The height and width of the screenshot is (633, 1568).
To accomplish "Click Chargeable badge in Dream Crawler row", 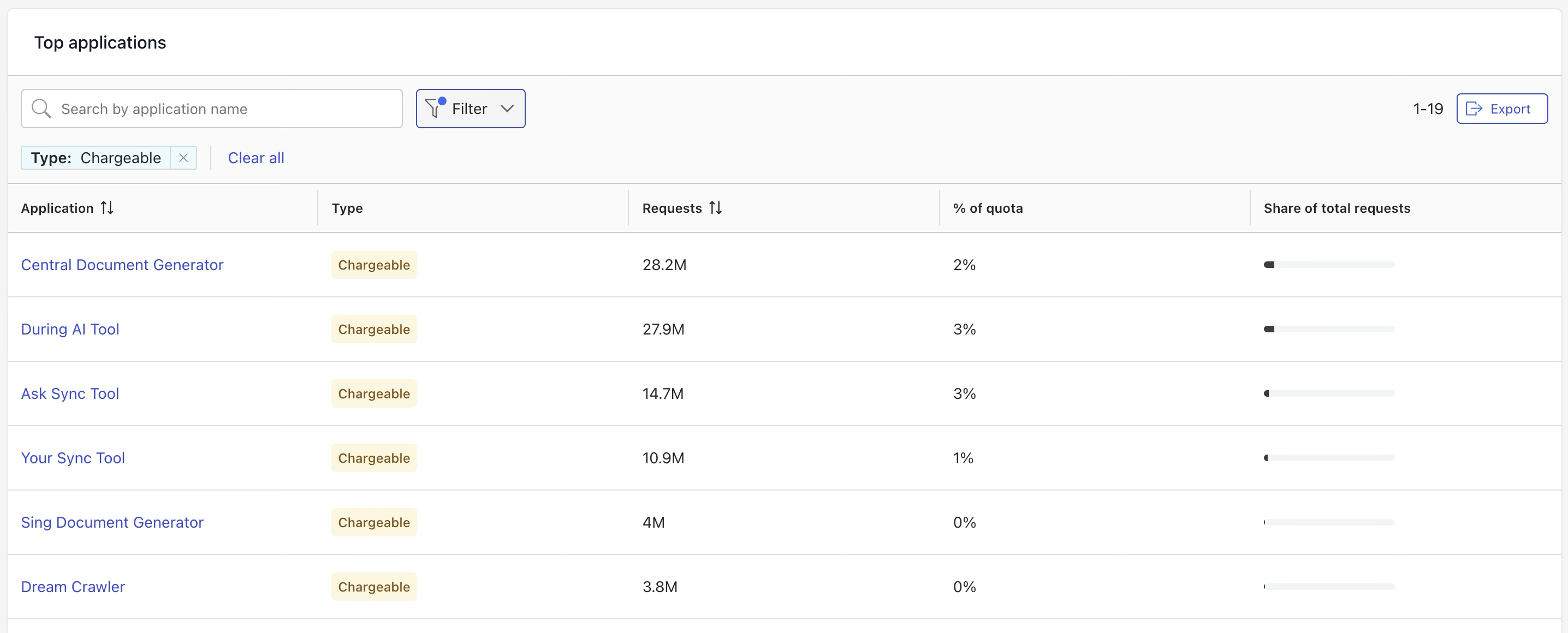I will pyautogui.click(x=374, y=587).
